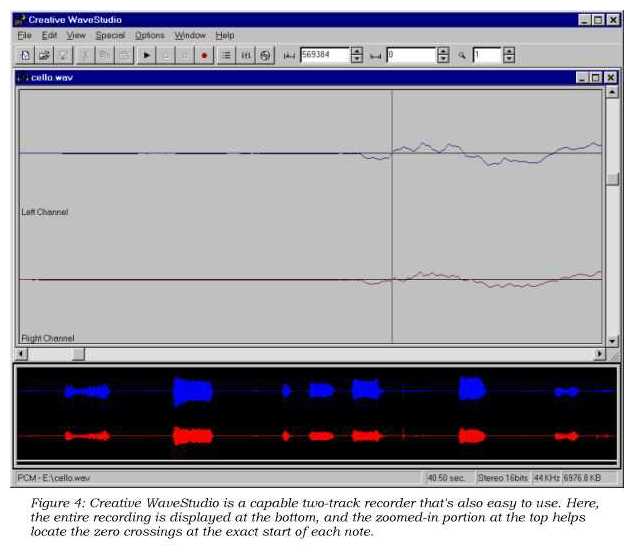Click the selection length icon beside the 0 field
Image resolution: width=634 pixels, height=556 pixels.
(376, 56)
